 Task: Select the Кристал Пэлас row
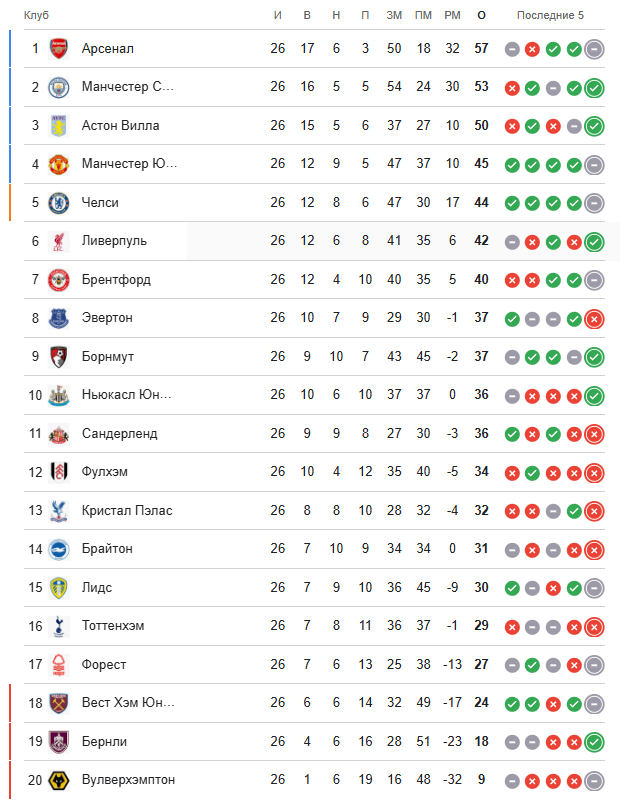tap(127, 511)
